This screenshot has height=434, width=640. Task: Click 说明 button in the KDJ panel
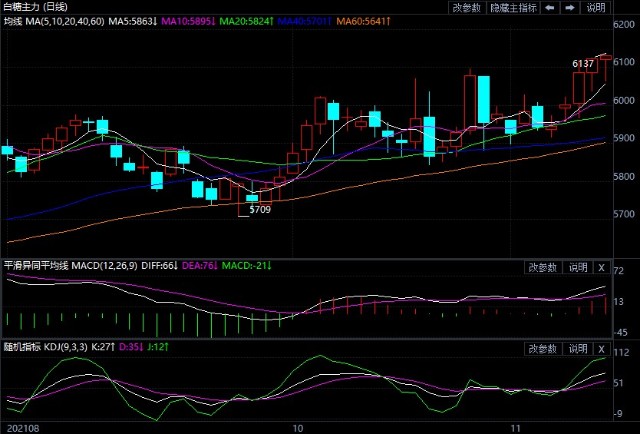pyautogui.click(x=578, y=348)
